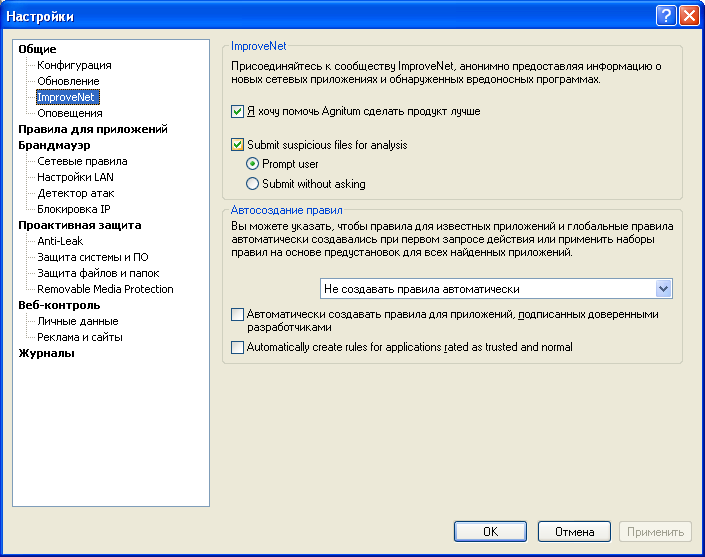
Task: Open Removable Media Protection page
Action: [x=105, y=289]
